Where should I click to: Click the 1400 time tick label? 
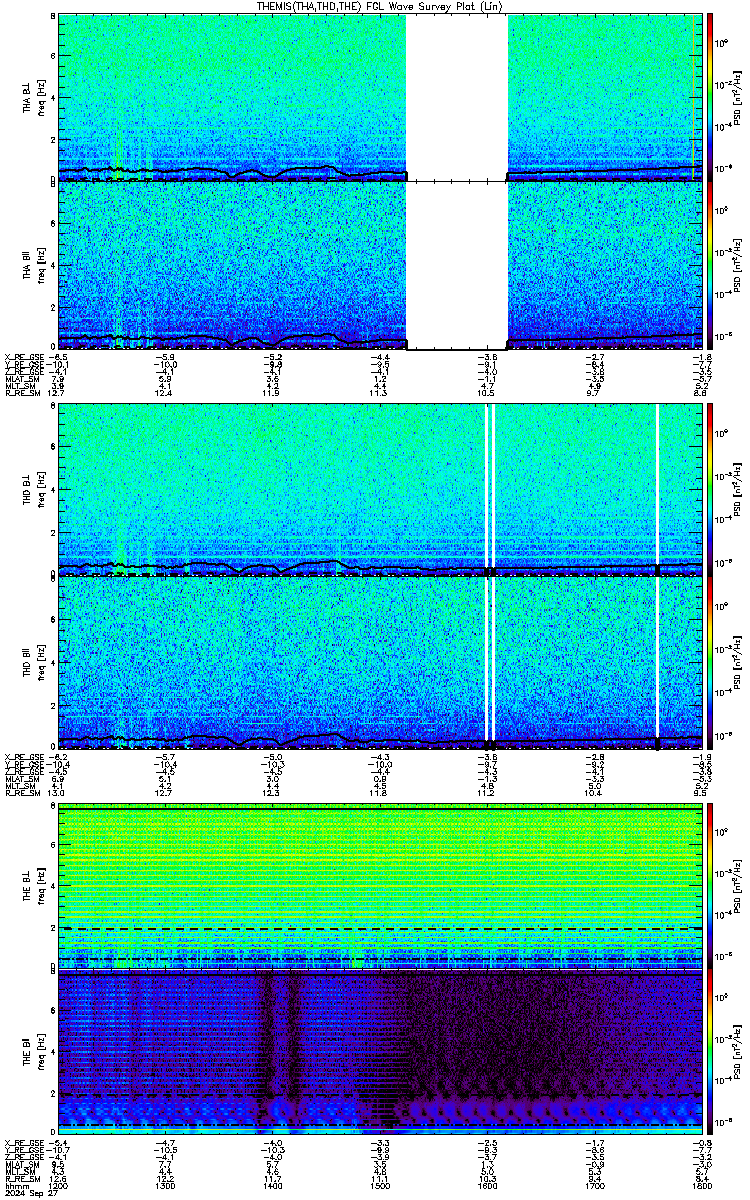point(272,1186)
